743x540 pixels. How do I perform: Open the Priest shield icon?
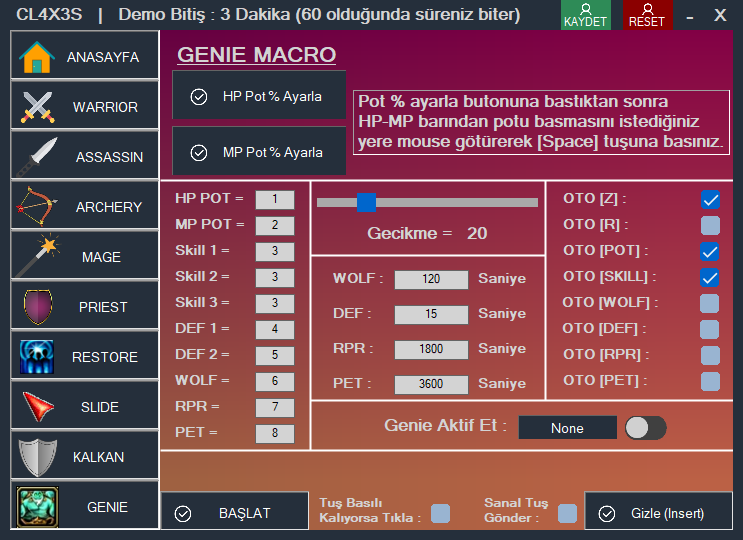pos(37,306)
